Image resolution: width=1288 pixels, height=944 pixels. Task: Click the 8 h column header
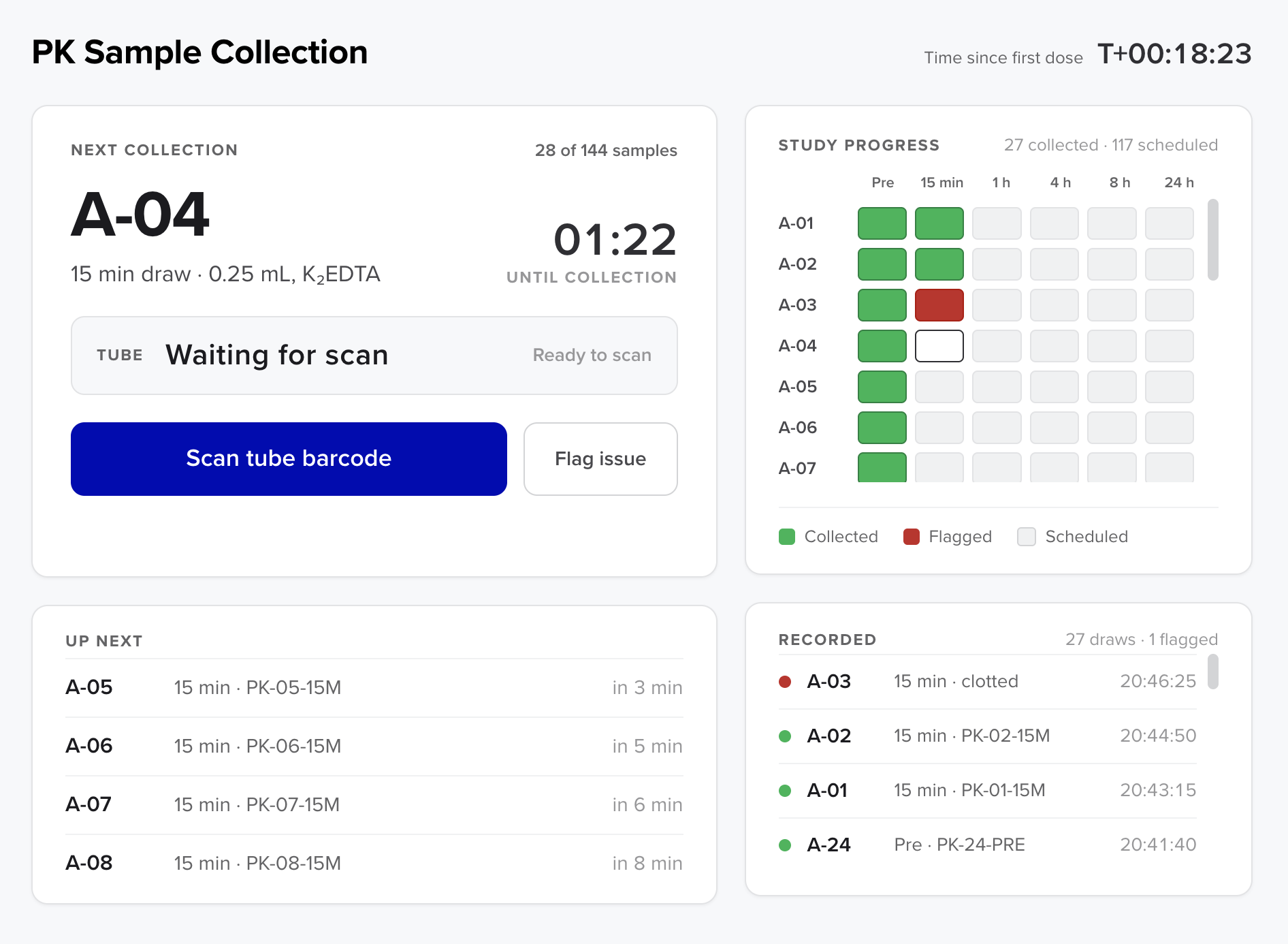1119,183
